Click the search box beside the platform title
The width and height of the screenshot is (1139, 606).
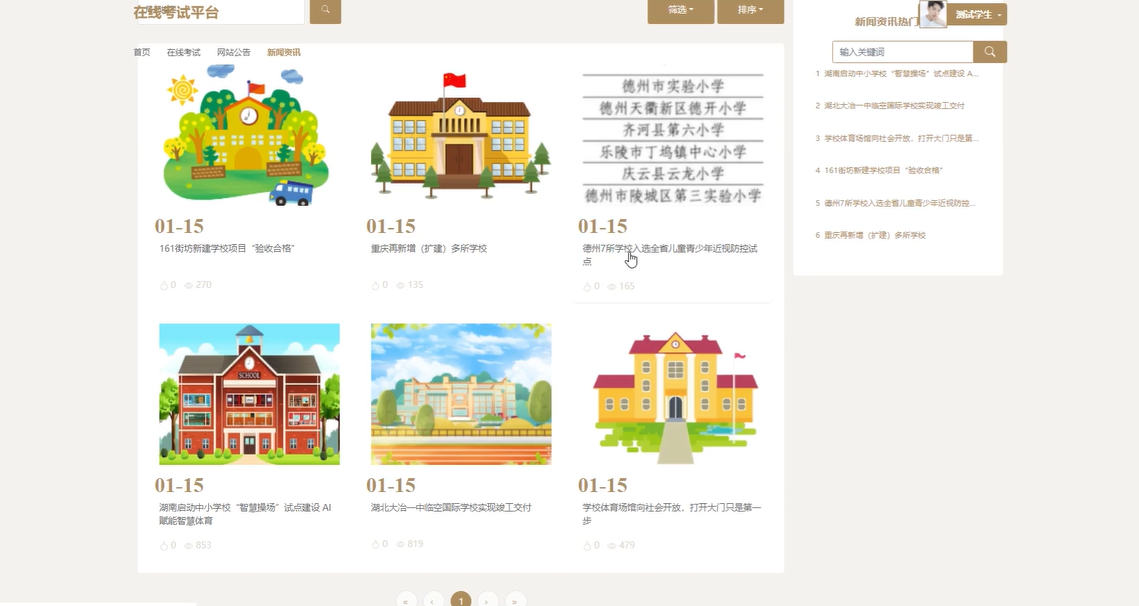pyautogui.click(x=221, y=12)
